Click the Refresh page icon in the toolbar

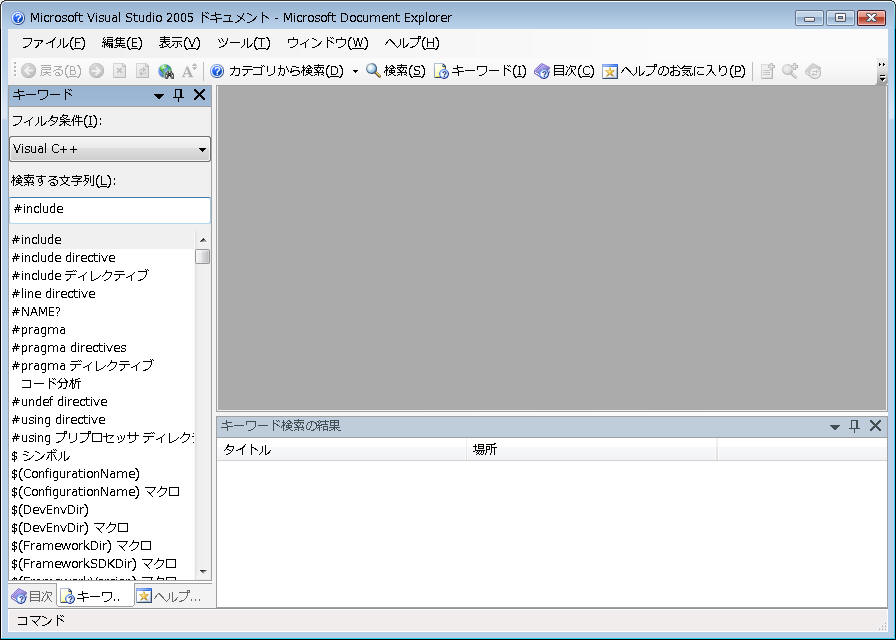142,71
